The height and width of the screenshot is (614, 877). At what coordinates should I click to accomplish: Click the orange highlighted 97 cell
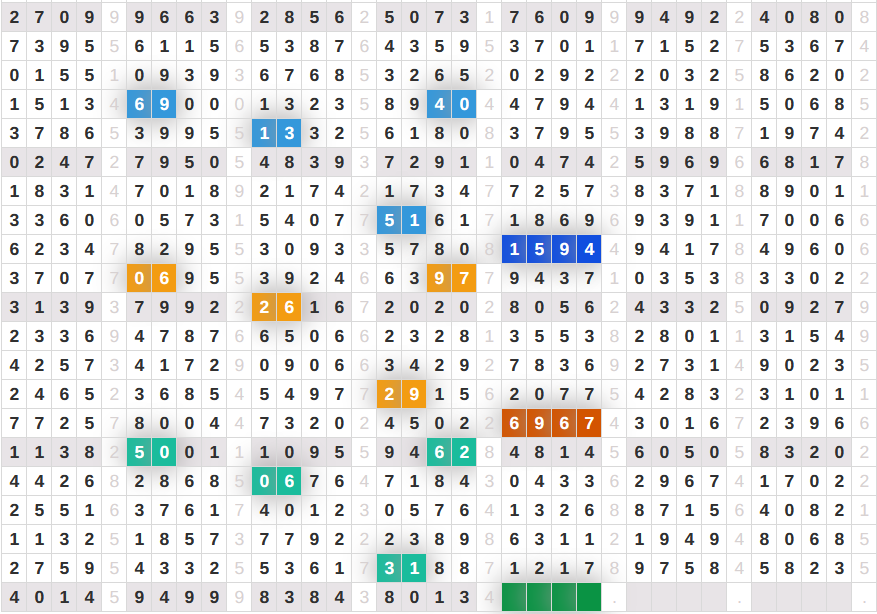(451, 278)
